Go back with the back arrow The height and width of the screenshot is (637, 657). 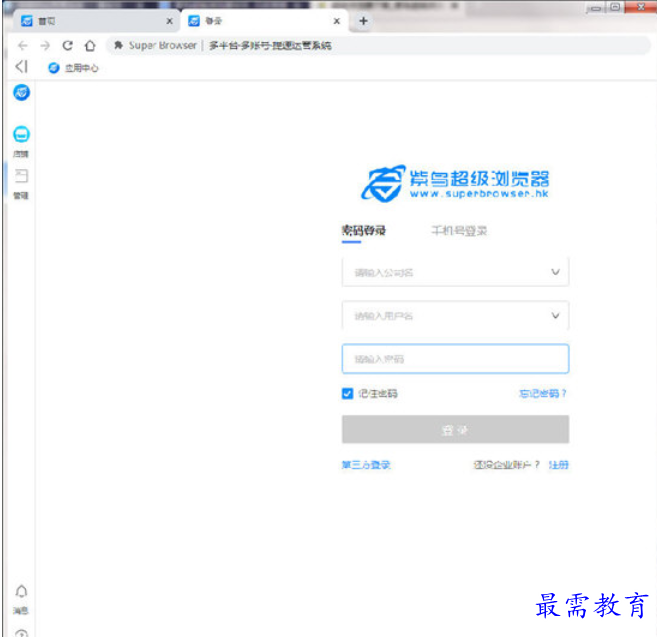pos(23,45)
